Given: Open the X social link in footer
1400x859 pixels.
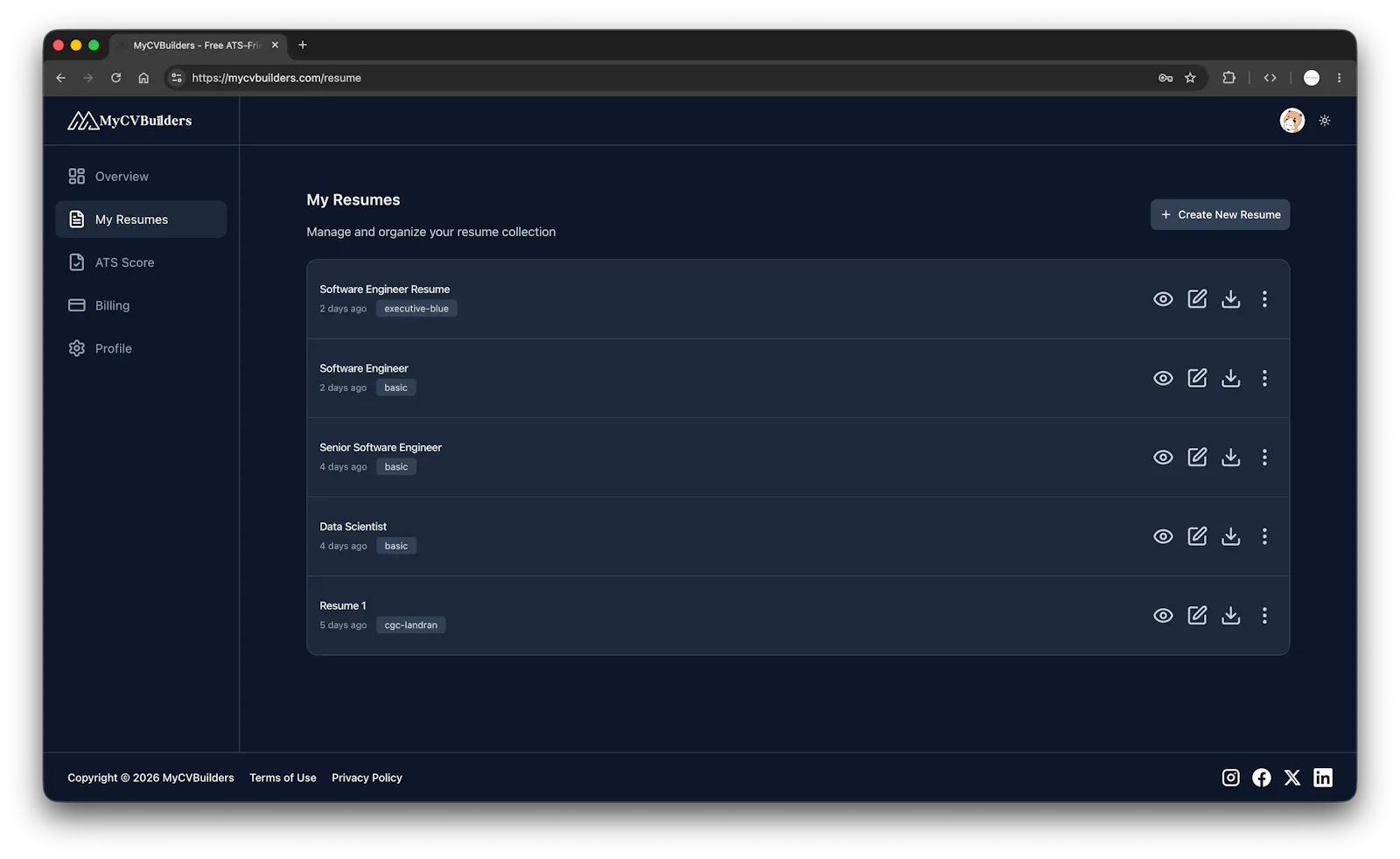Looking at the screenshot, I should (1292, 778).
